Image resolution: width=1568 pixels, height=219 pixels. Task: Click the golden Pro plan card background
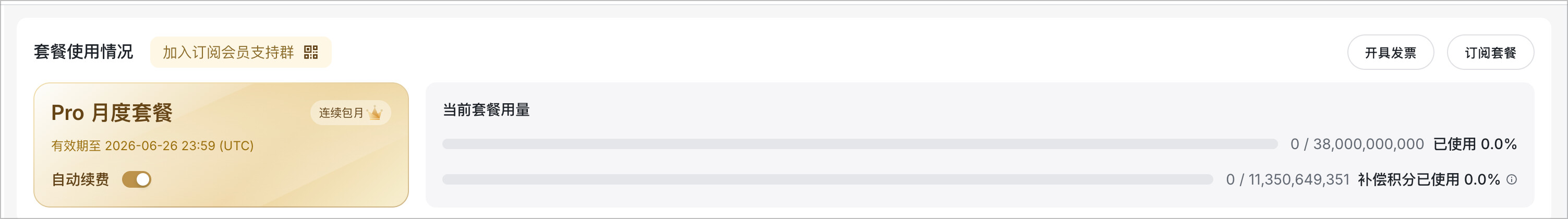(221, 145)
